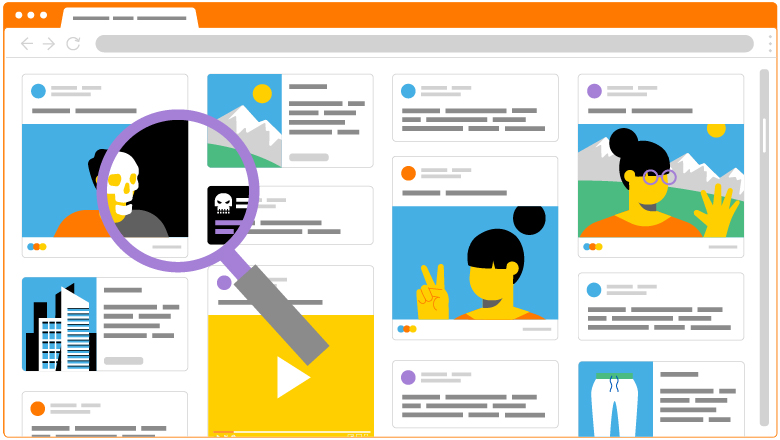
Task: Click the vertical scrollbar on the right edge
Action: tap(765, 130)
